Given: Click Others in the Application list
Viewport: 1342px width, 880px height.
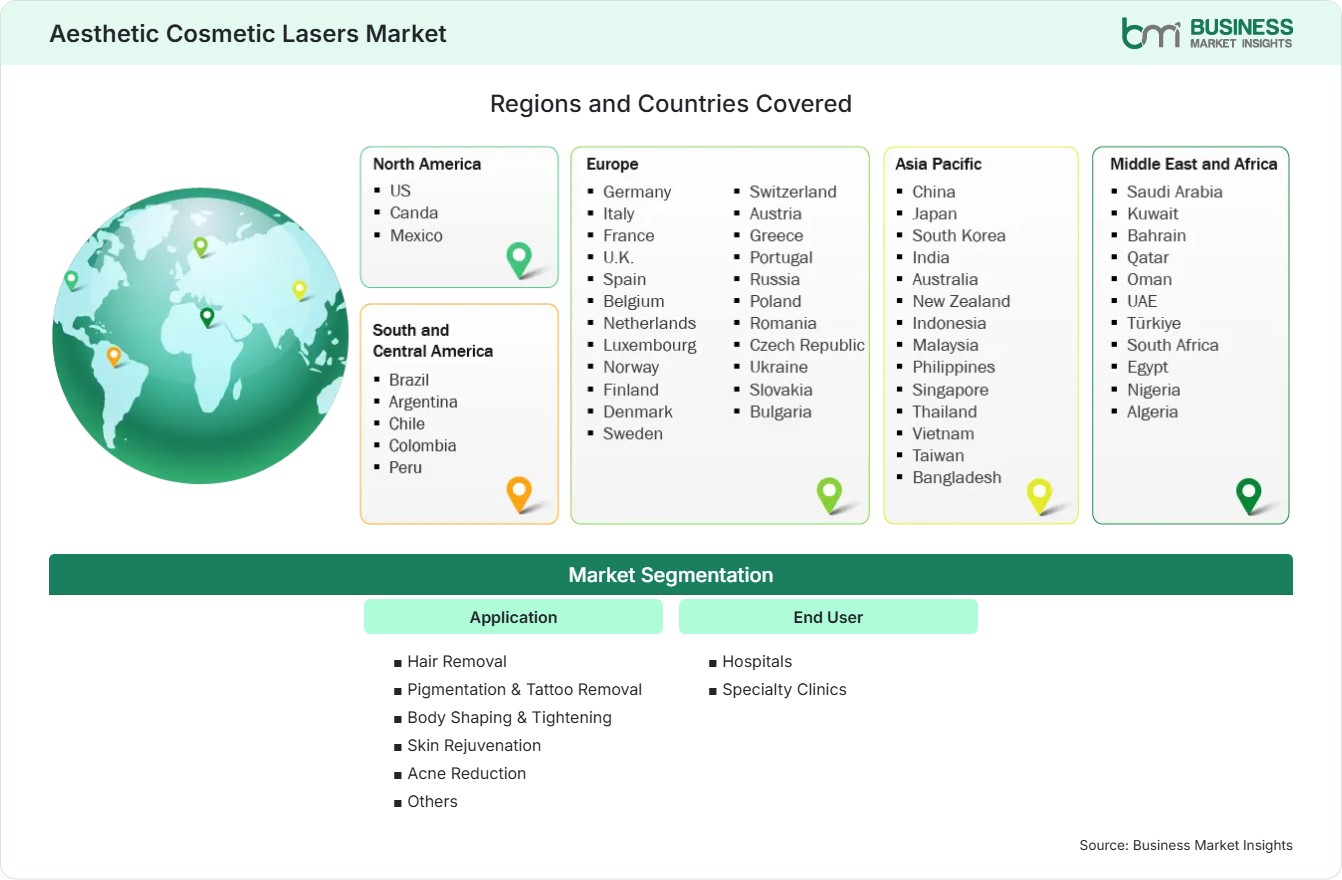Looking at the screenshot, I should point(433,801).
